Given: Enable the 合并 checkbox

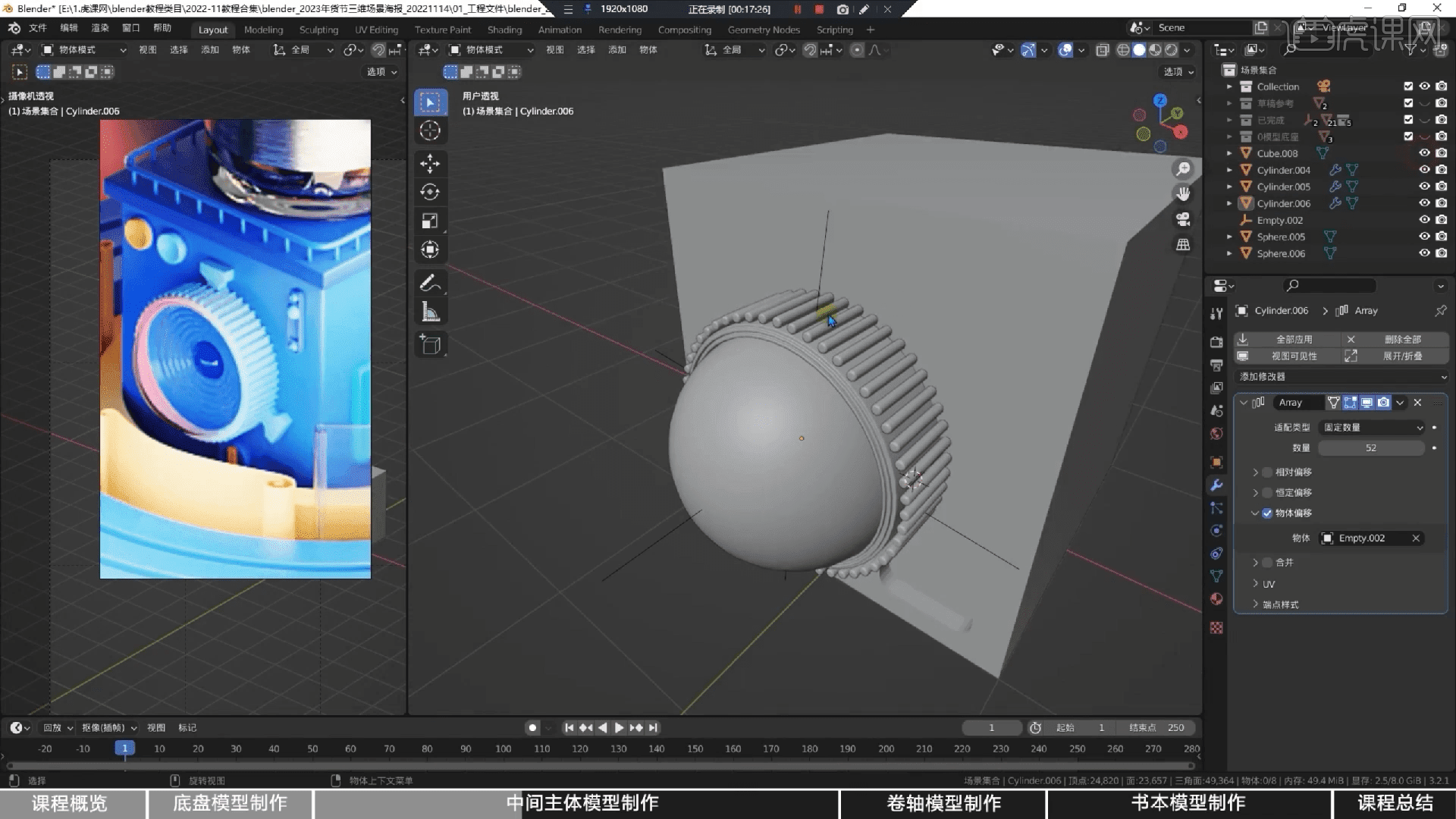Looking at the screenshot, I should (x=1267, y=563).
